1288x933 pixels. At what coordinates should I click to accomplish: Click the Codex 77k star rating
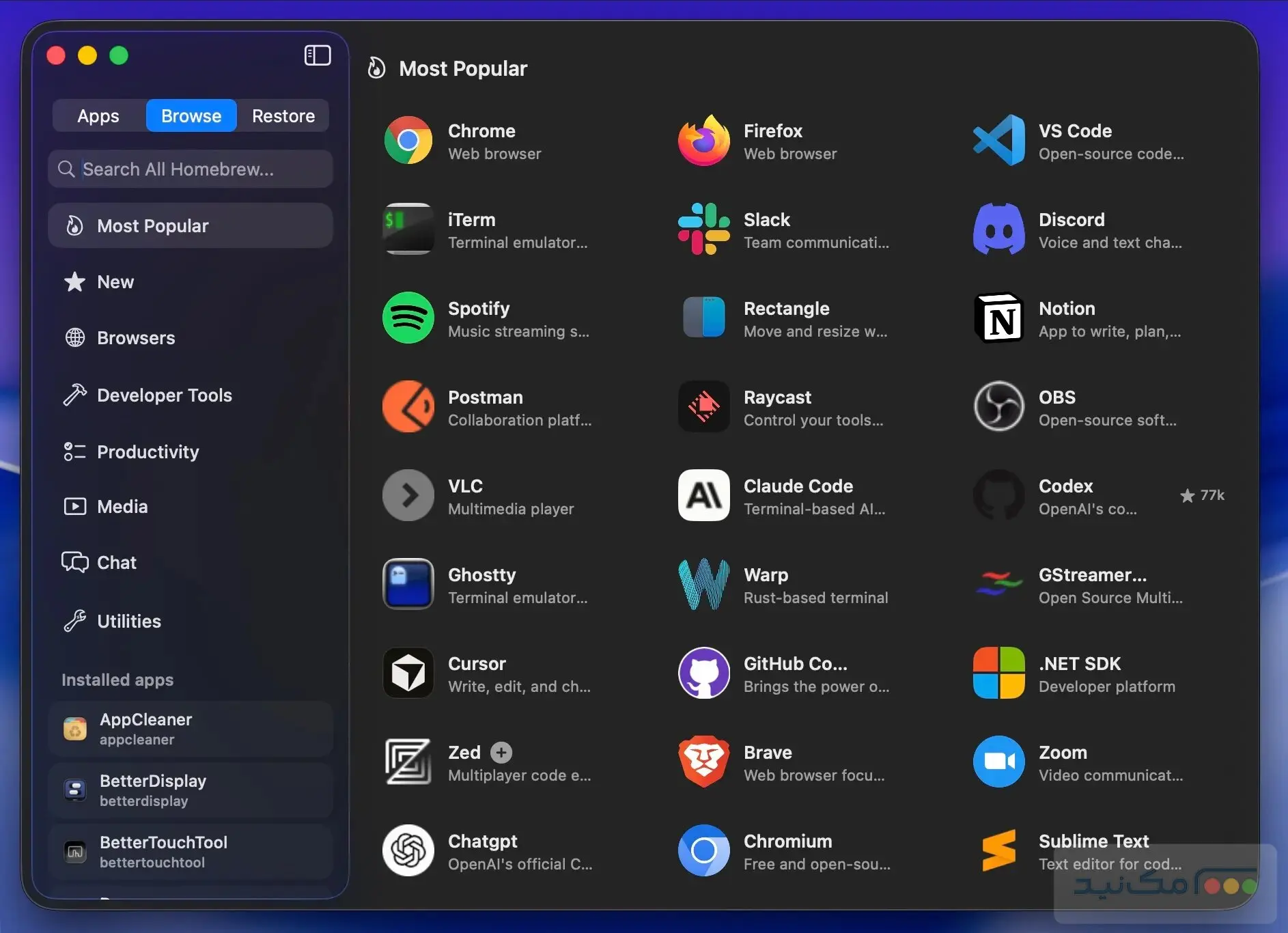click(1203, 496)
